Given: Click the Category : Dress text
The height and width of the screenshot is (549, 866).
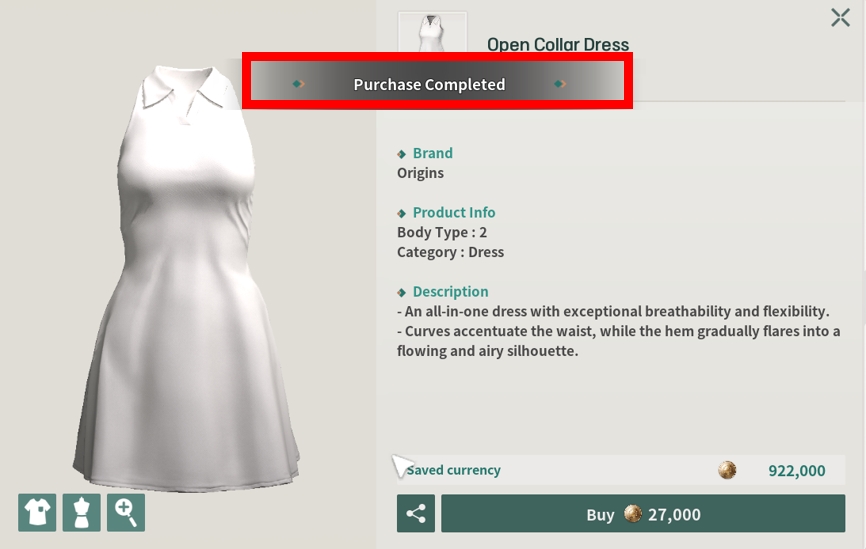Looking at the screenshot, I should (450, 252).
